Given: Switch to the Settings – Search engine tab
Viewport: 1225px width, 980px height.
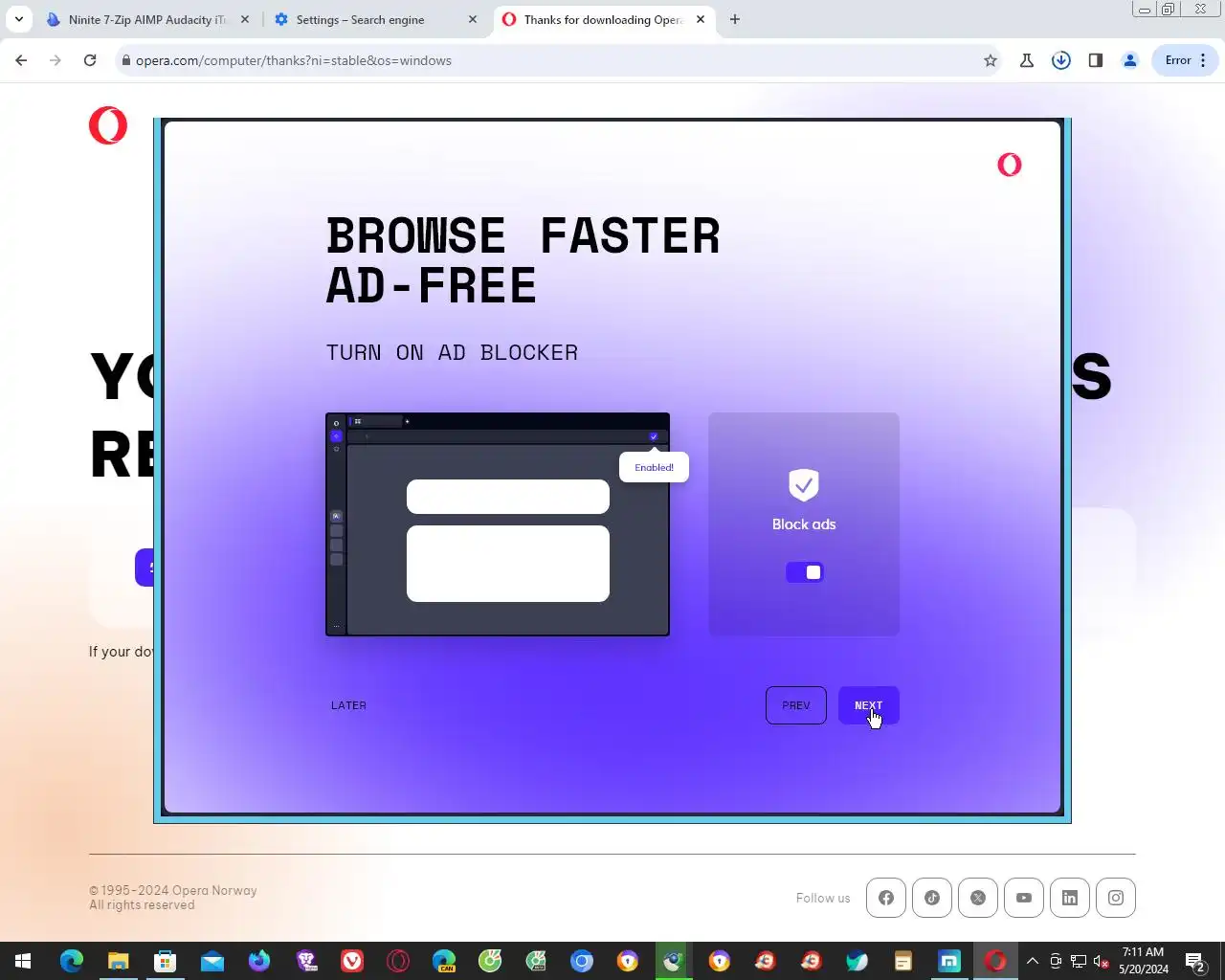Looking at the screenshot, I should pos(373,19).
